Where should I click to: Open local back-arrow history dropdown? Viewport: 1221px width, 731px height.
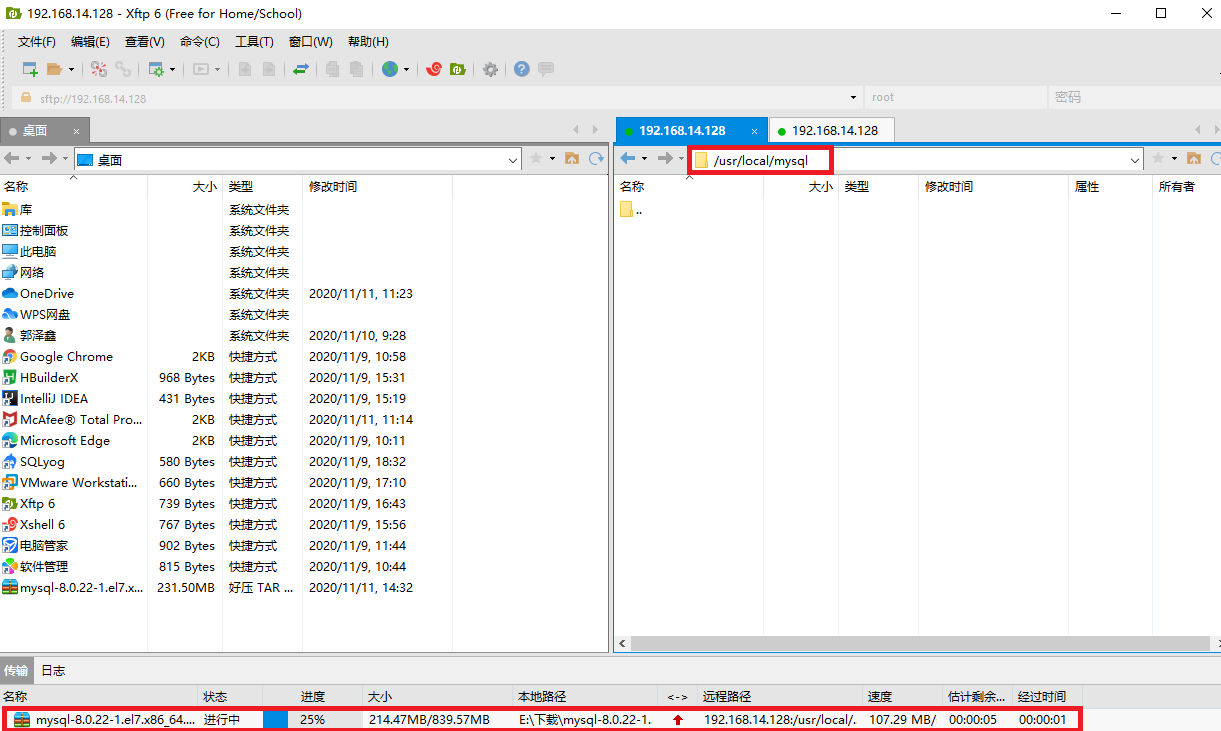click(28, 158)
